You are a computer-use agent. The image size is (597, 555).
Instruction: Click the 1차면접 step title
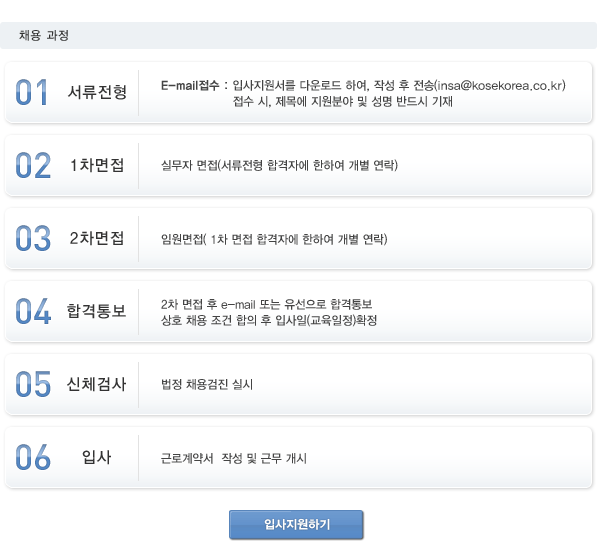tap(97, 165)
